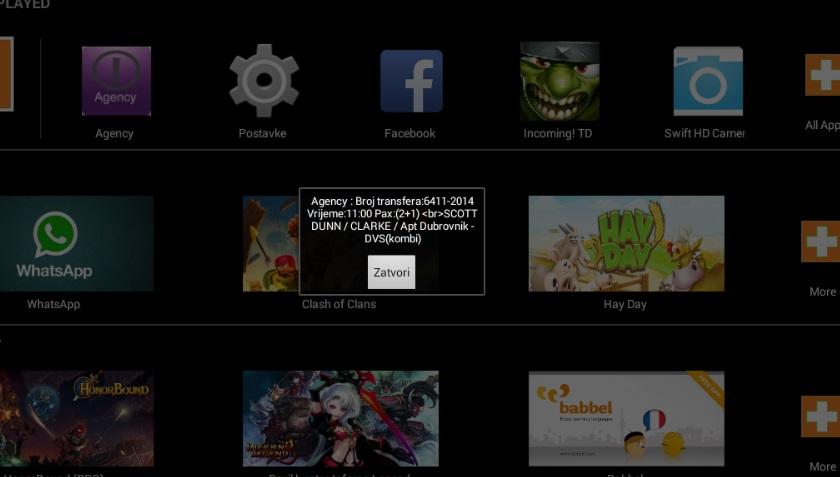840x477 pixels.
Task: Click the Clash of Clans text label
Action: (x=339, y=304)
